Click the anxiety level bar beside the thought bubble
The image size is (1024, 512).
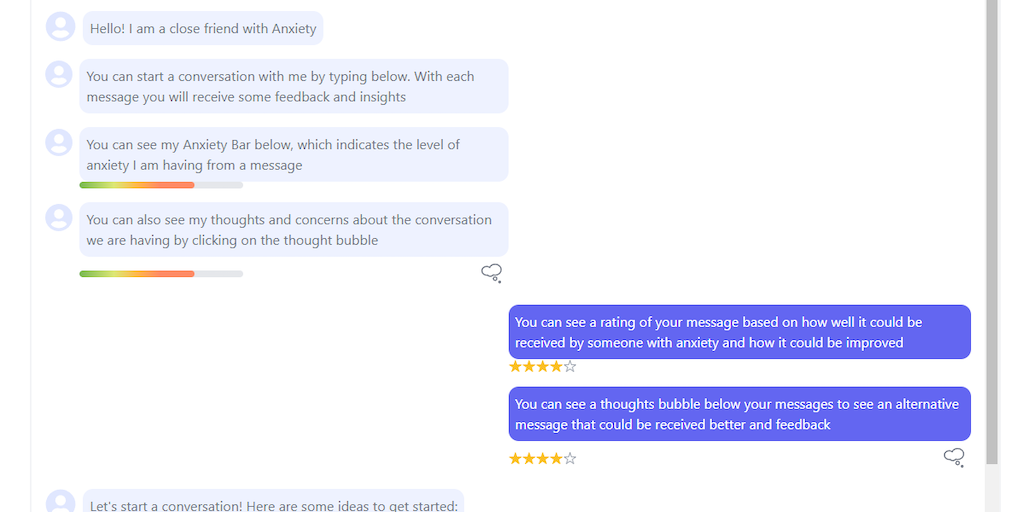tap(161, 274)
